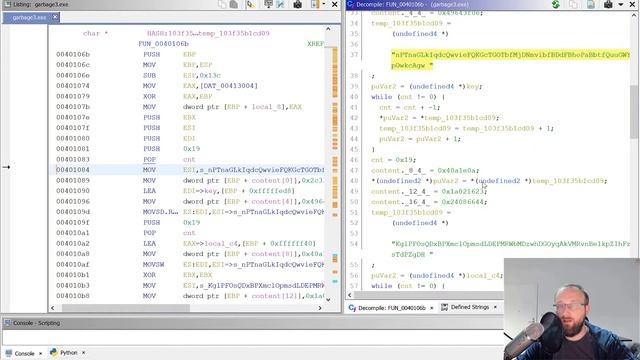The image size is (640, 360).
Task: Open the edit listing fields tool
Action: 251,4
